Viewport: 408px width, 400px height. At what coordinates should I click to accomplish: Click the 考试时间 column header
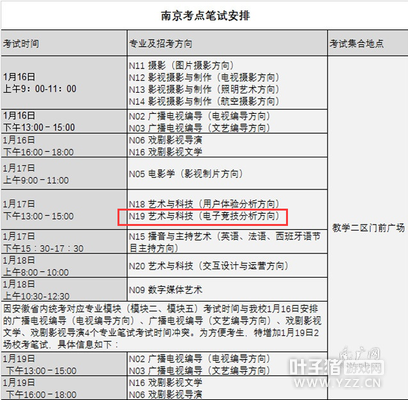click(64, 43)
